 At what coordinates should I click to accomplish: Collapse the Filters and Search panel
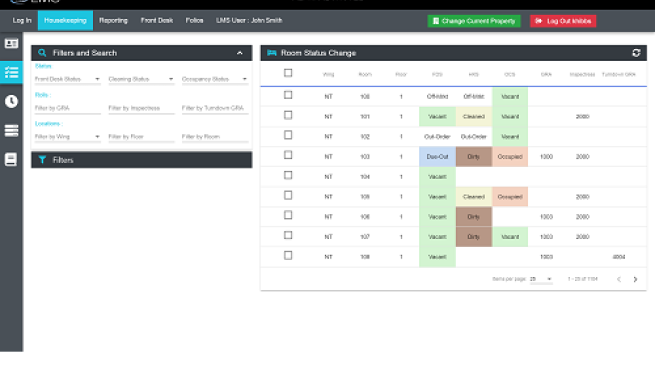point(240,53)
